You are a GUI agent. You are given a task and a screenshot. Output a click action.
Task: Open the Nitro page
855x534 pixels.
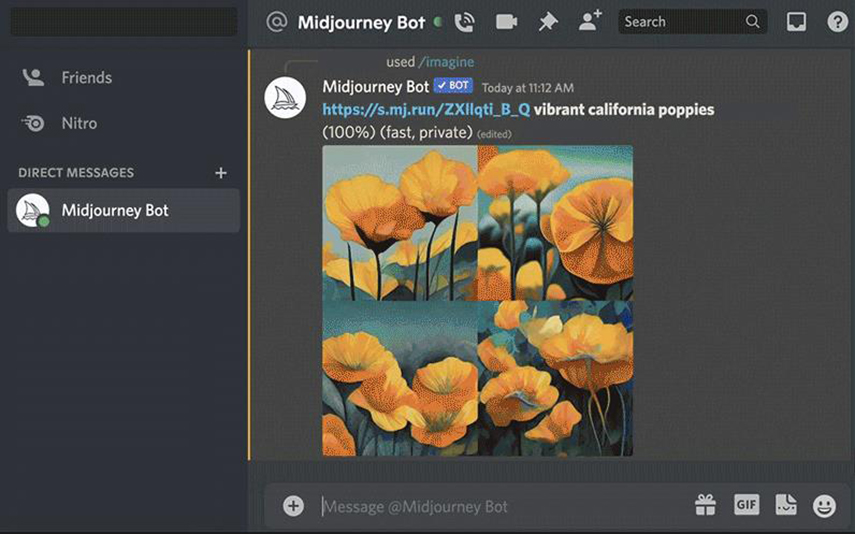(x=79, y=124)
